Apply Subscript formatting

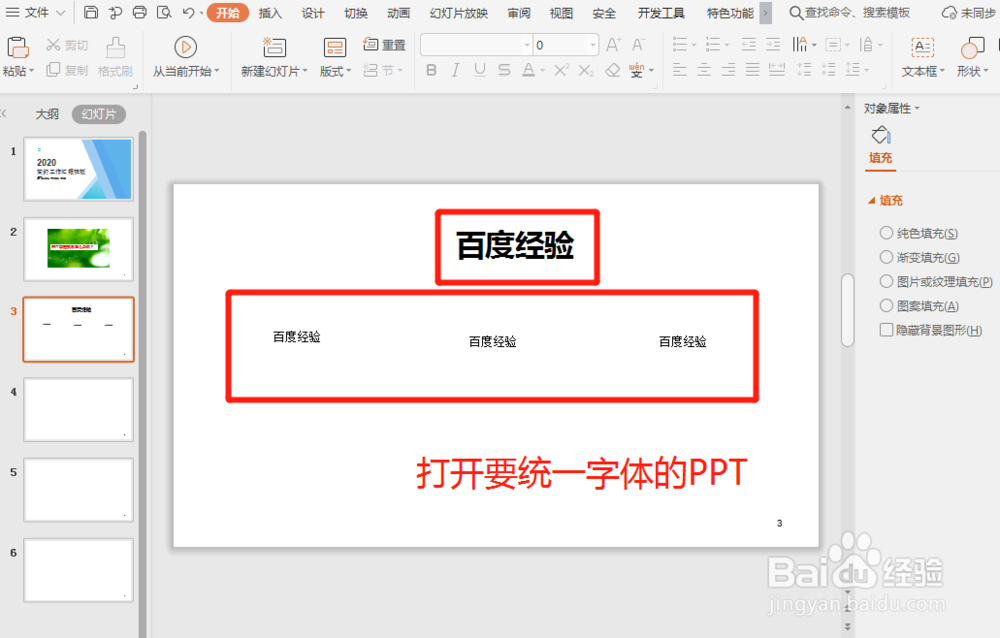pos(586,70)
